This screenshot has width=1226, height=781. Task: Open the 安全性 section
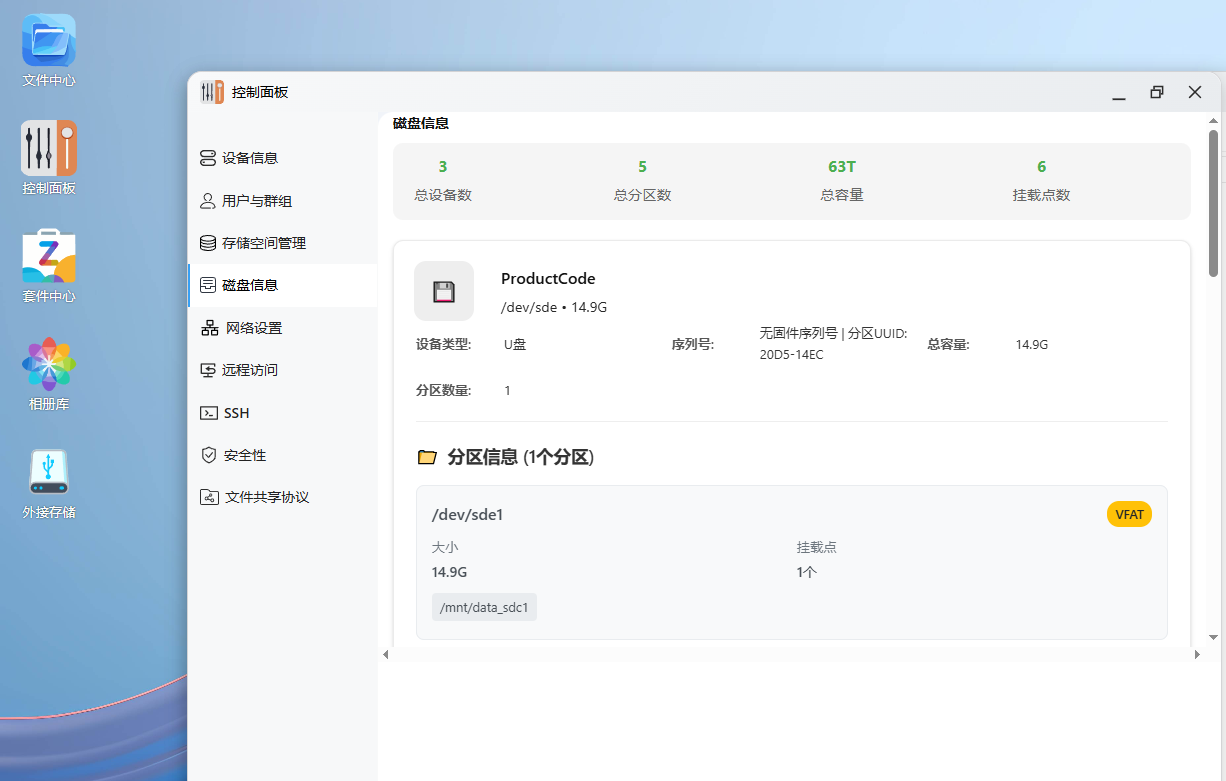pos(244,455)
